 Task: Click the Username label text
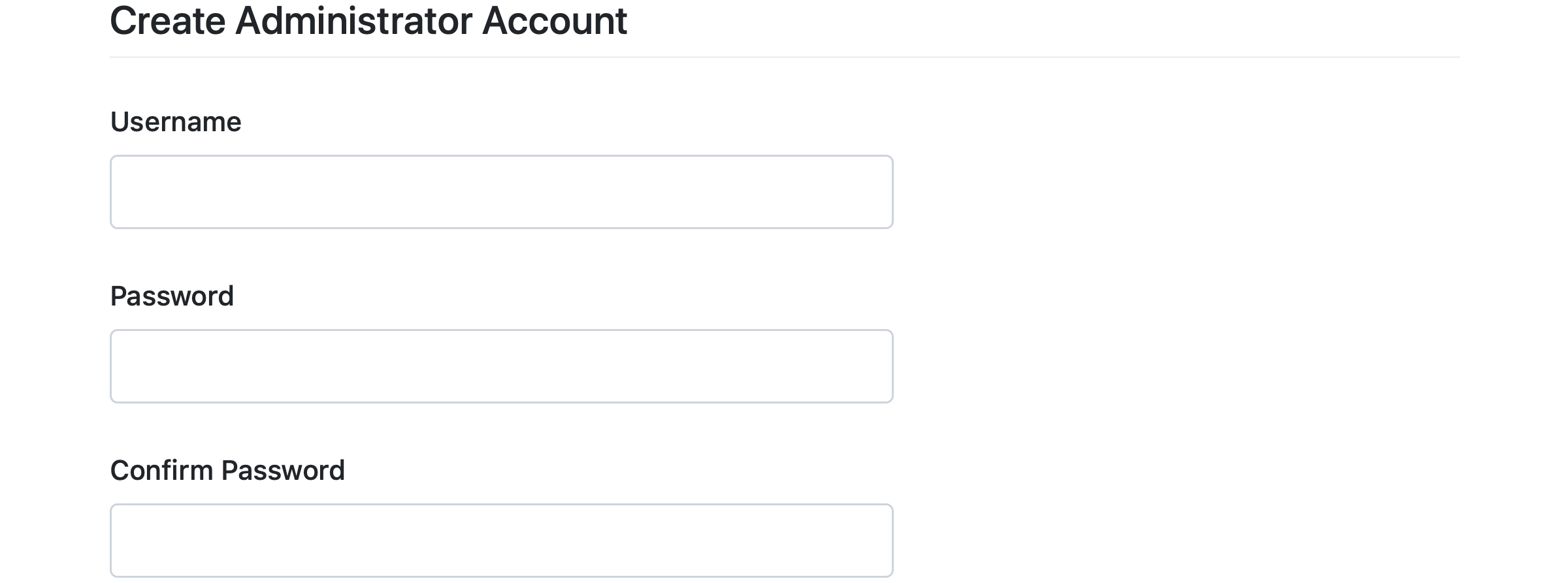coord(176,122)
